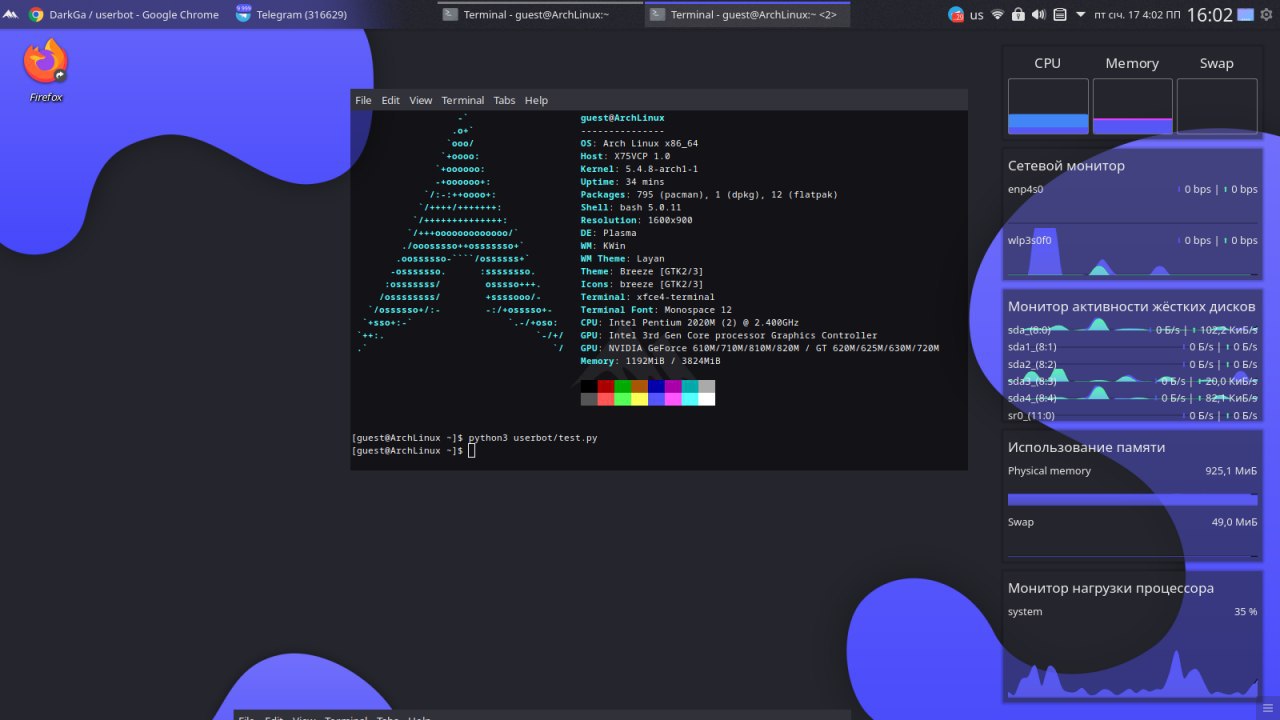The width and height of the screenshot is (1280, 720).
Task: Expand hidden system tray icons arrow
Action: [1081, 15]
